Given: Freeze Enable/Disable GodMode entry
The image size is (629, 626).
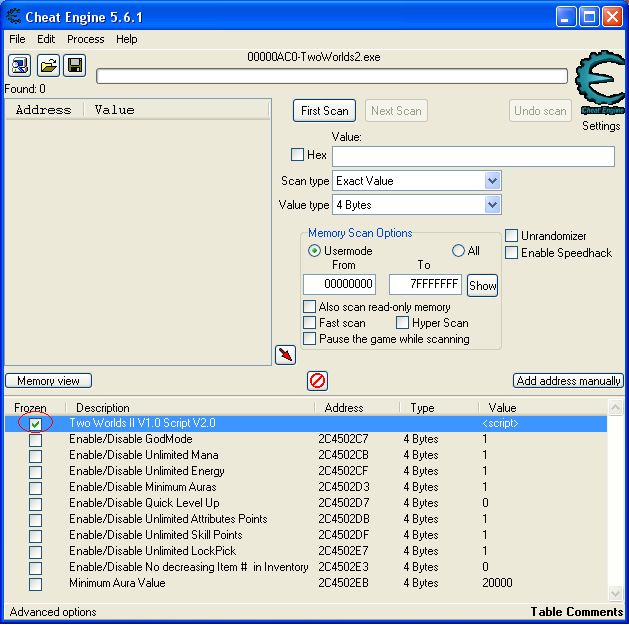Looking at the screenshot, I should click(35, 440).
